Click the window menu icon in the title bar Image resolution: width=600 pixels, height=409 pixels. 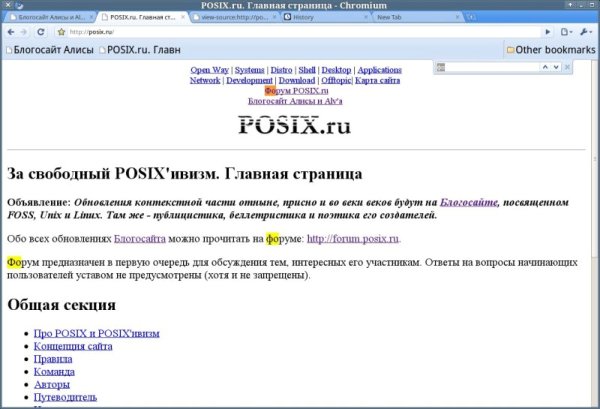(x=19, y=5)
